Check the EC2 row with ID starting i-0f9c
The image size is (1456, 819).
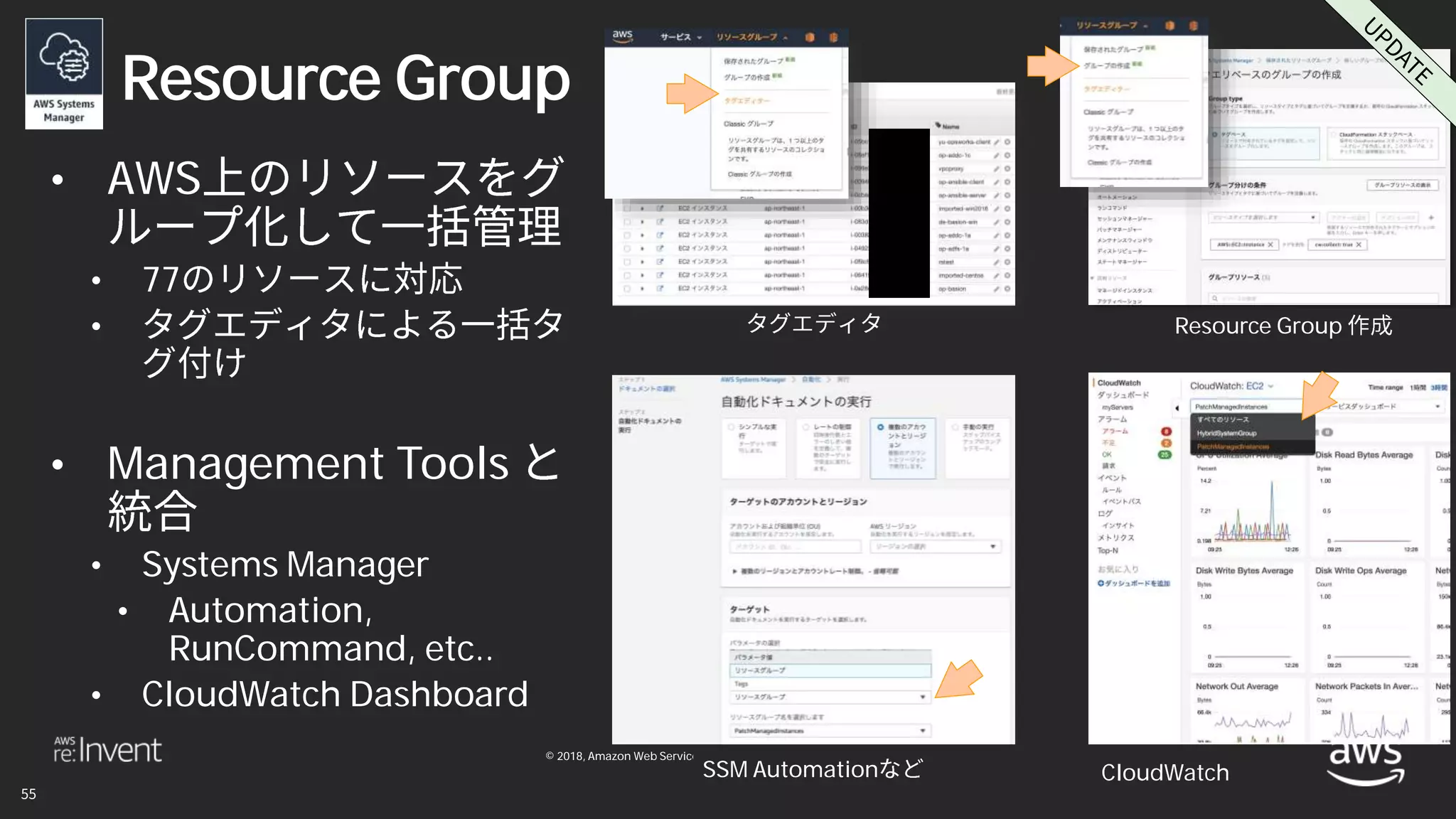pos(627,262)
